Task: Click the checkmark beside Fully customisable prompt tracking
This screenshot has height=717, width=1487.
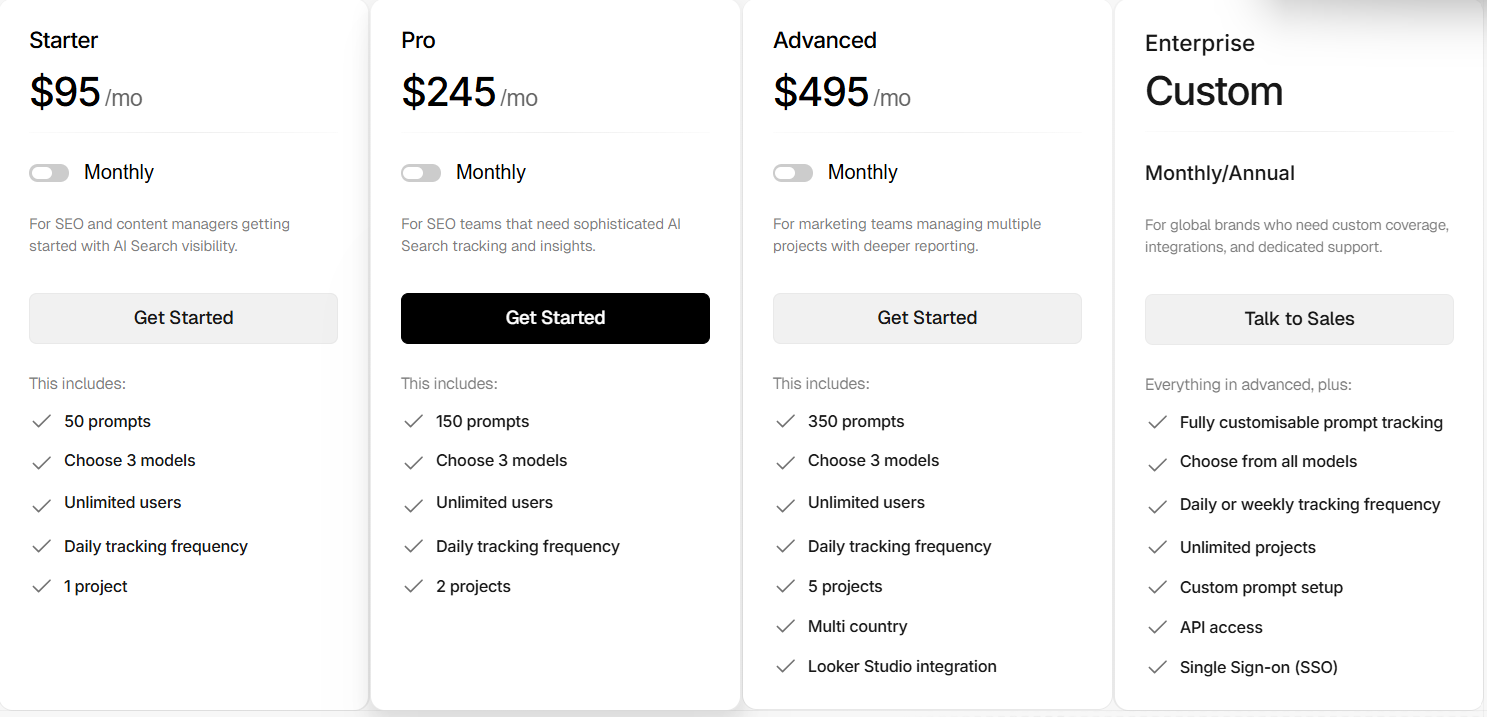Action: pos(1158,422)
